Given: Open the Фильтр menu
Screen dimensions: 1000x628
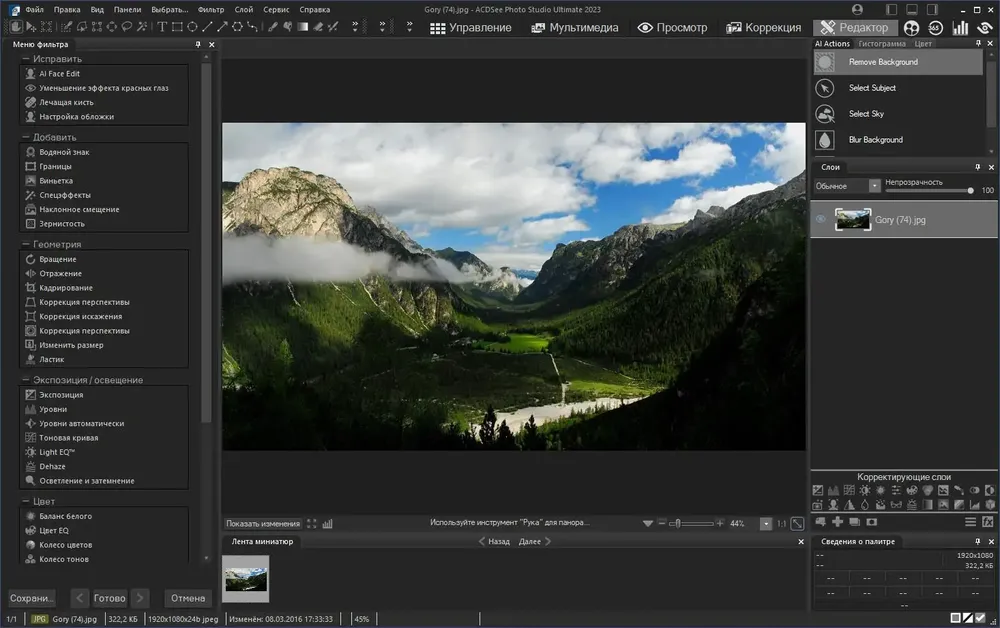Looking at the screenshot, I should (211, 10).
